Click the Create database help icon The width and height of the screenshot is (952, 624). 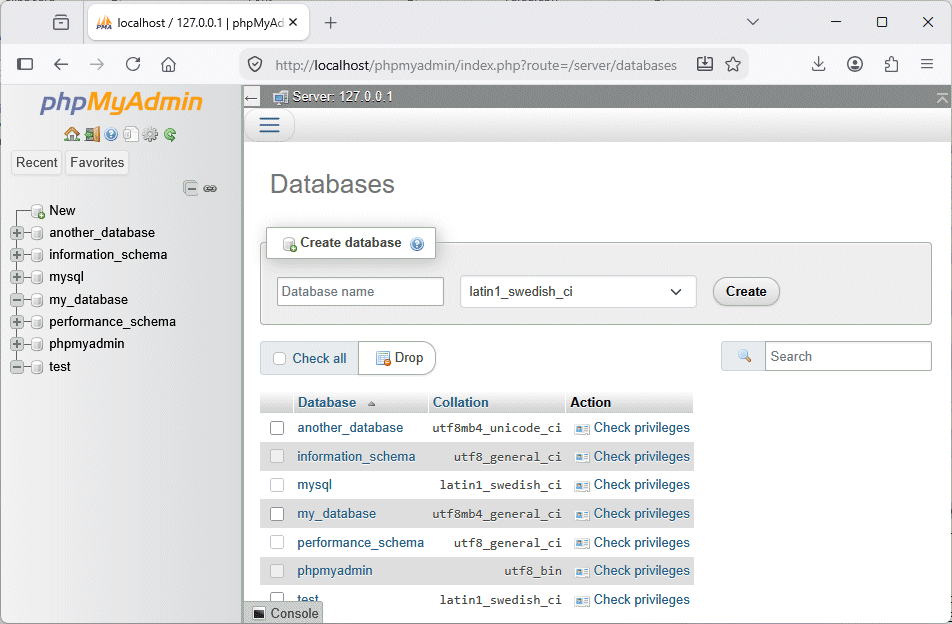pos(417,244)
